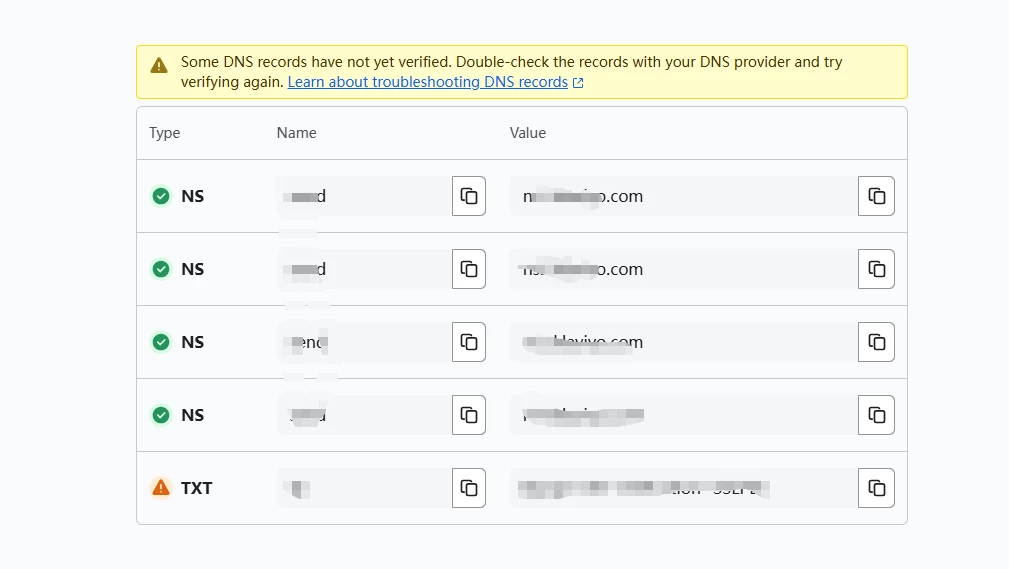Screen dimensions: 1009x569
Task: Click the yellow banner warning triangle
Action: (x=159, y=65)
